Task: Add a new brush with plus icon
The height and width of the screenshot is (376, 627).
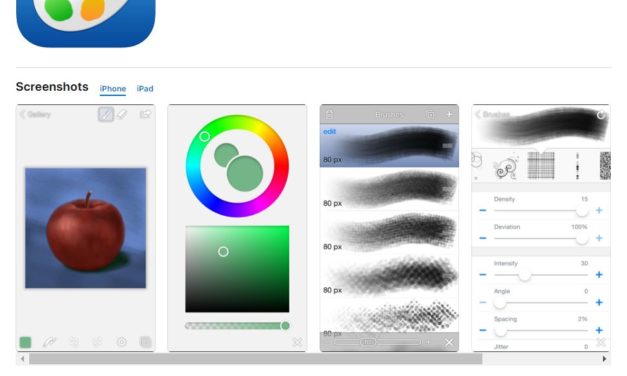Action: pos(449,115)
